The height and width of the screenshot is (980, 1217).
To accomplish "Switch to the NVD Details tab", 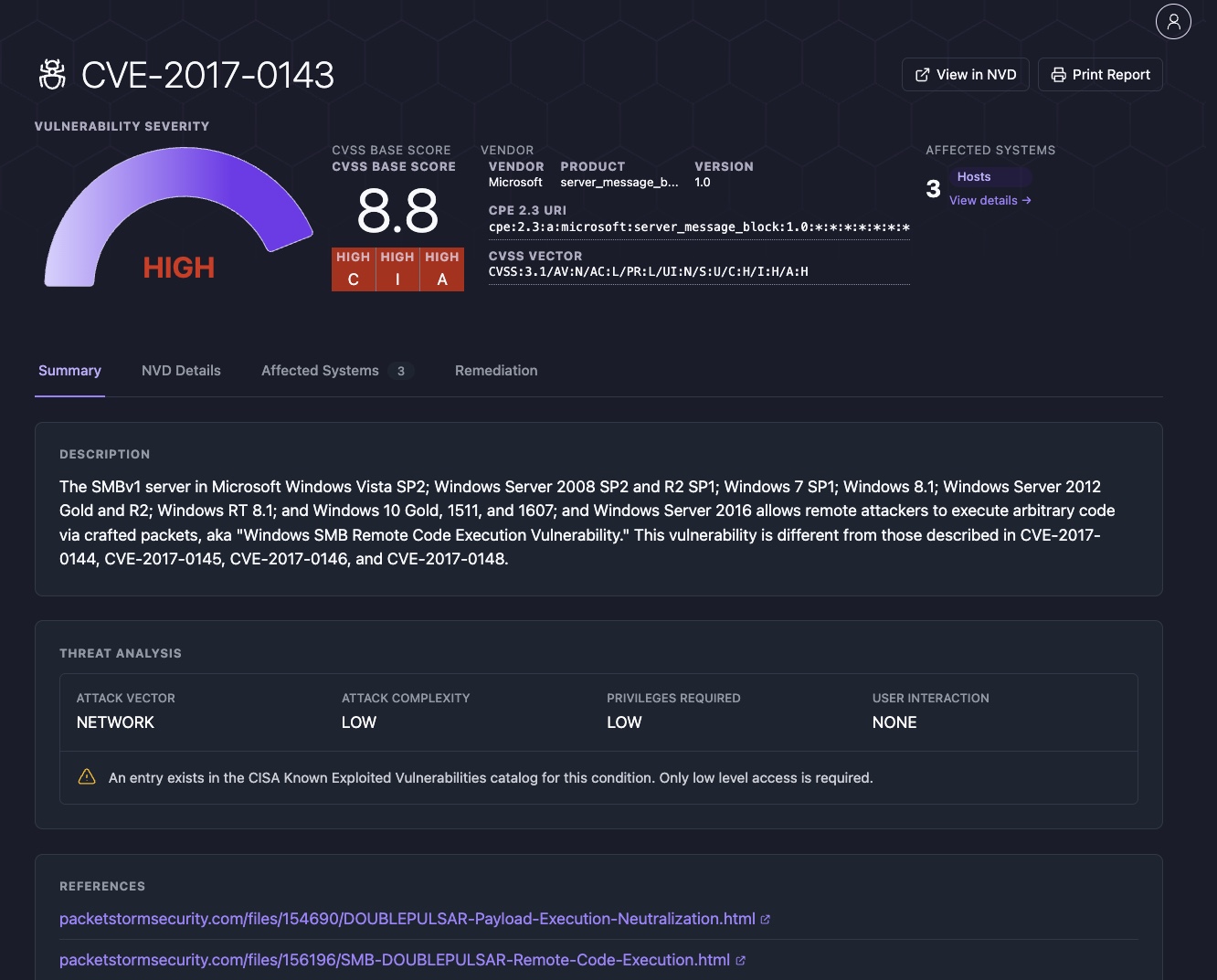I will (x=181, y=370).
